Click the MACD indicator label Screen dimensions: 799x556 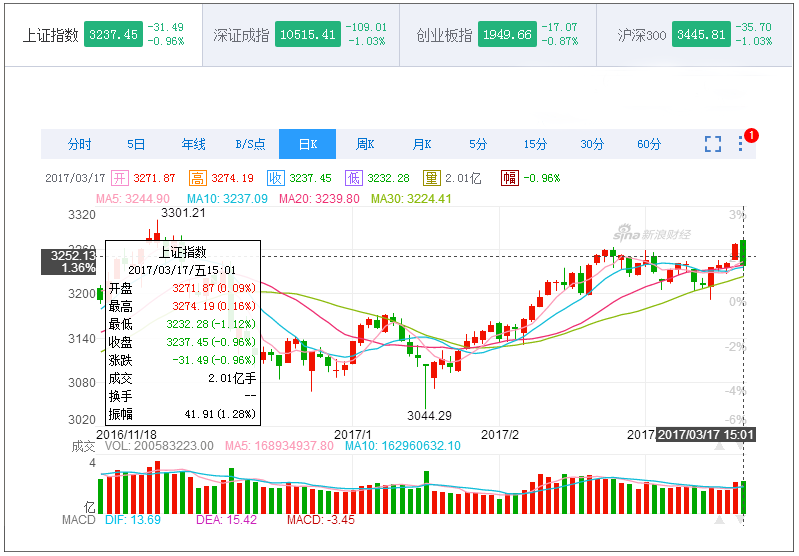(x=78, y=519)
